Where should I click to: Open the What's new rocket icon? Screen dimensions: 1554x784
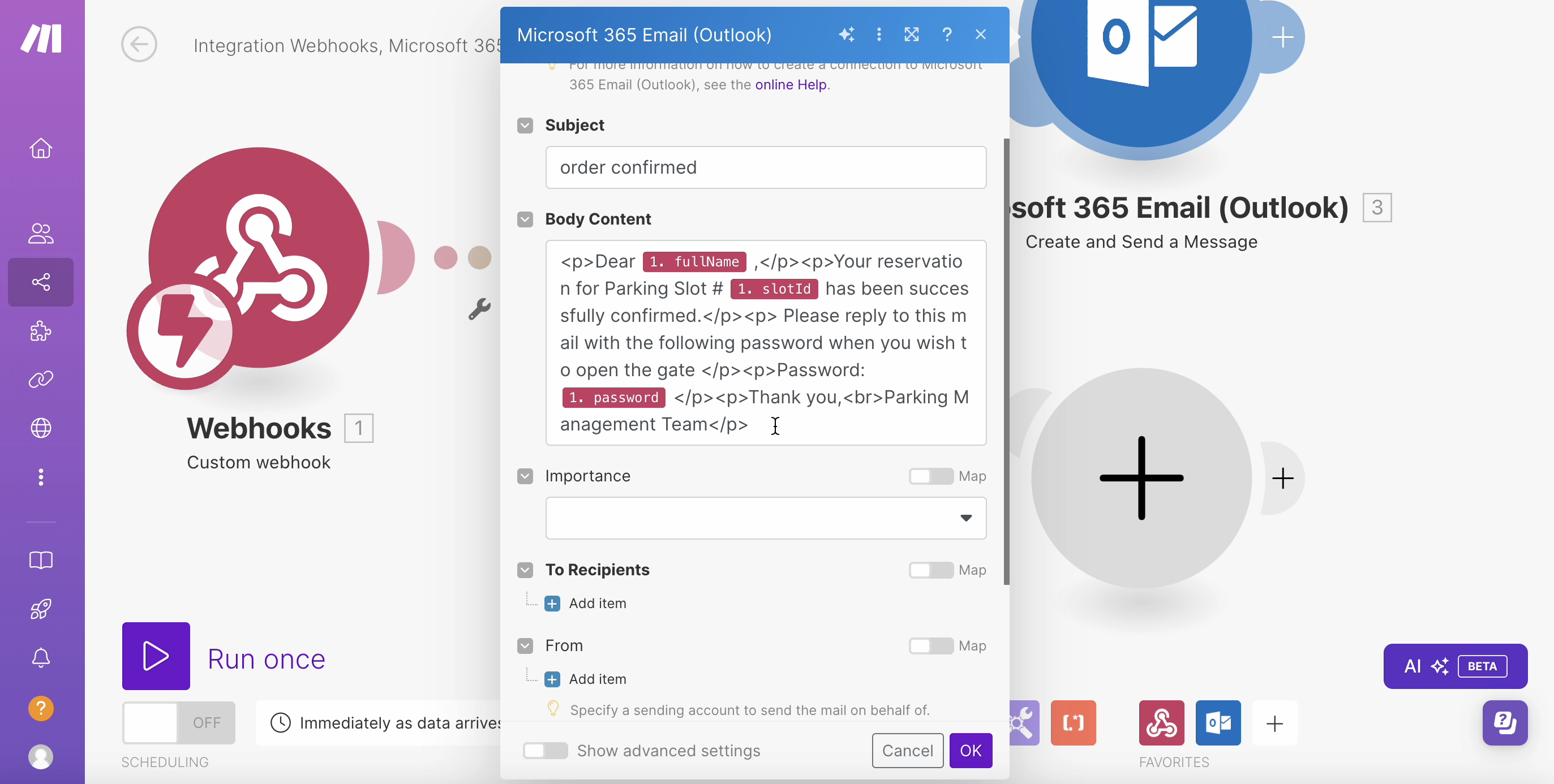pyautogui.click(x=40, y=609)
